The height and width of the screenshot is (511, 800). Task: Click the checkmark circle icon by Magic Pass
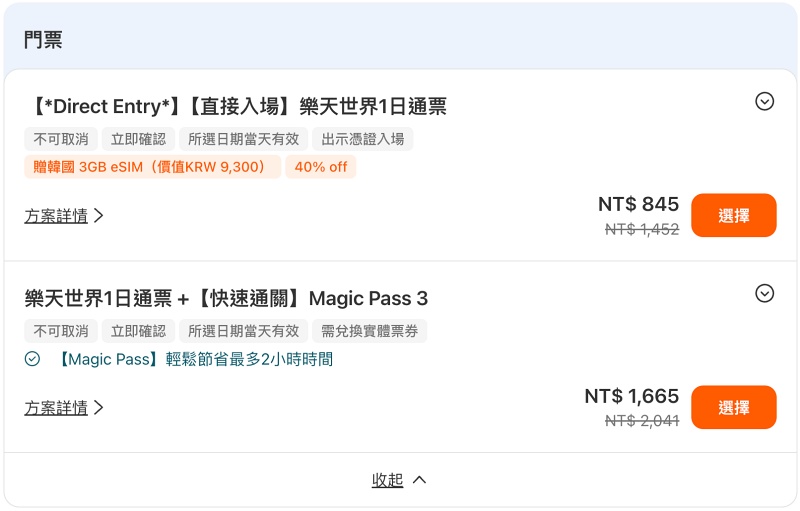[x=32, y=359]
